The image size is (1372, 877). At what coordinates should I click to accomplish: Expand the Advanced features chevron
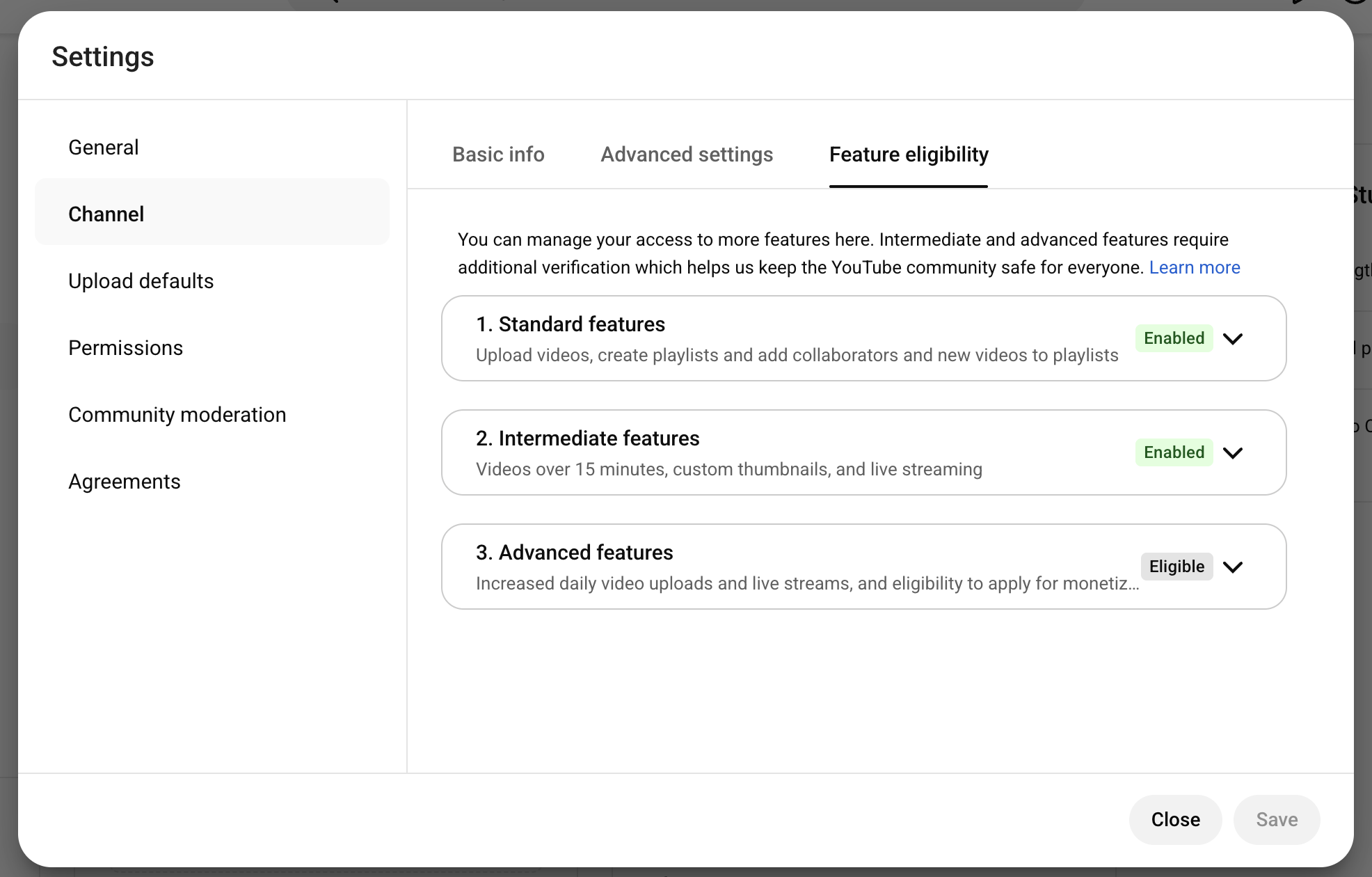tap(1233, 567)
